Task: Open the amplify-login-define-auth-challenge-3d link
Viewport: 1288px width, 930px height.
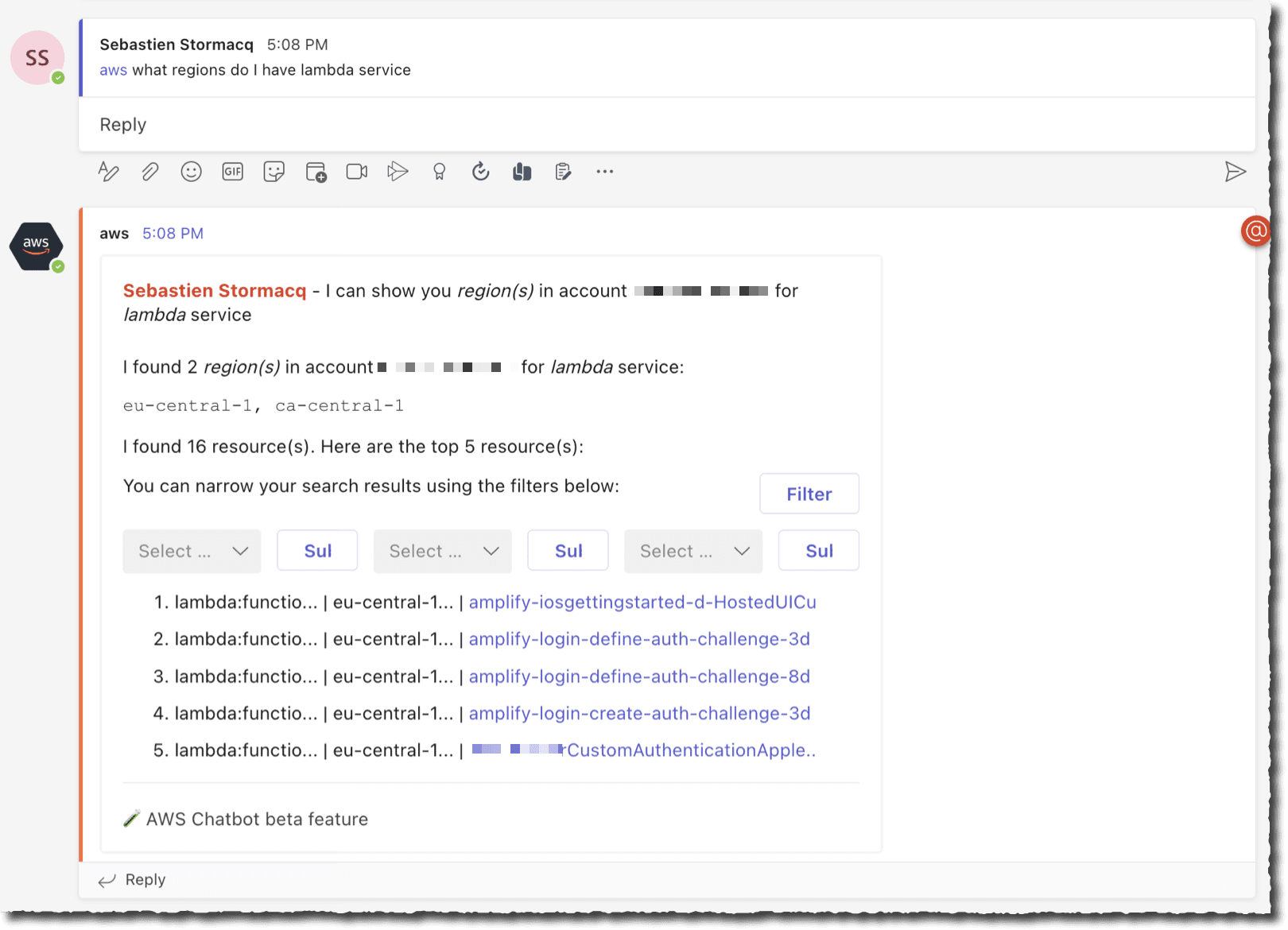Action: coord(639,638)
